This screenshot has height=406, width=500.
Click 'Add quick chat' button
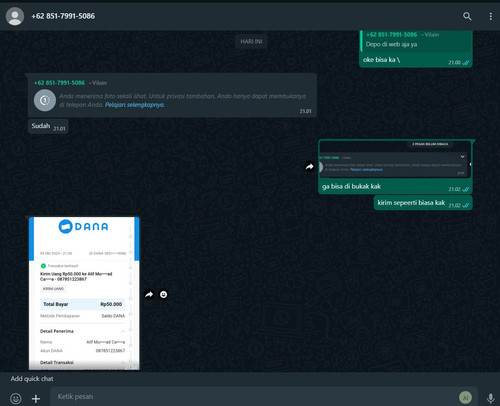click(x=32, y=379)
